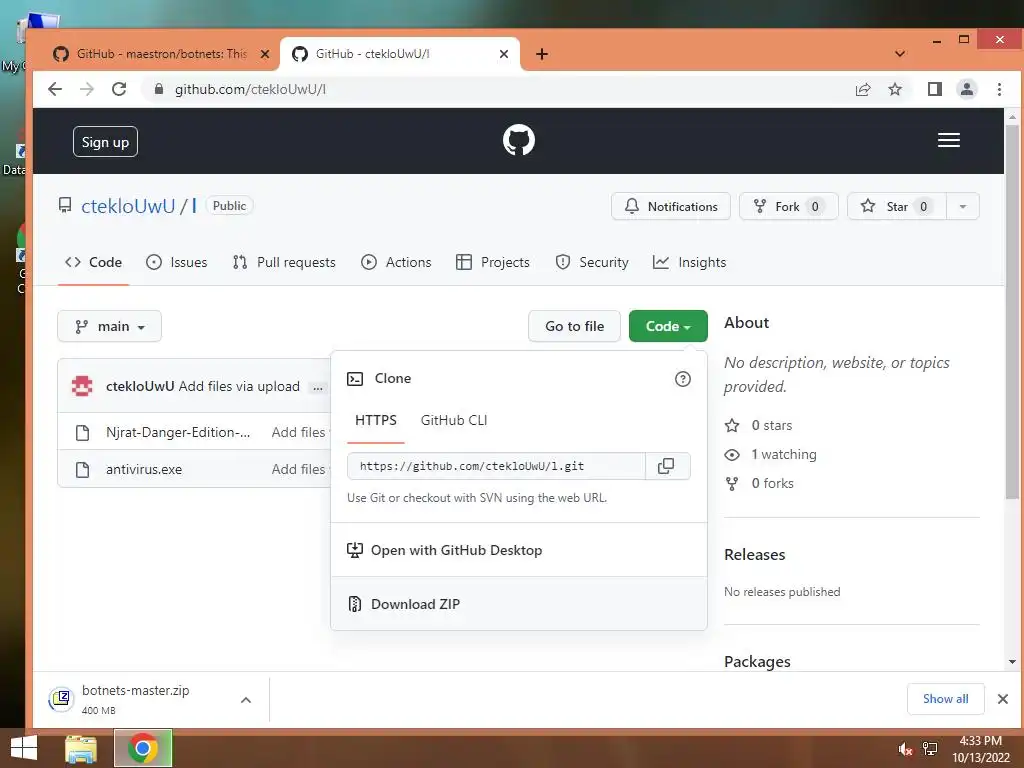
Task: Click Download ZIP
Action: (x=519, y=604)
